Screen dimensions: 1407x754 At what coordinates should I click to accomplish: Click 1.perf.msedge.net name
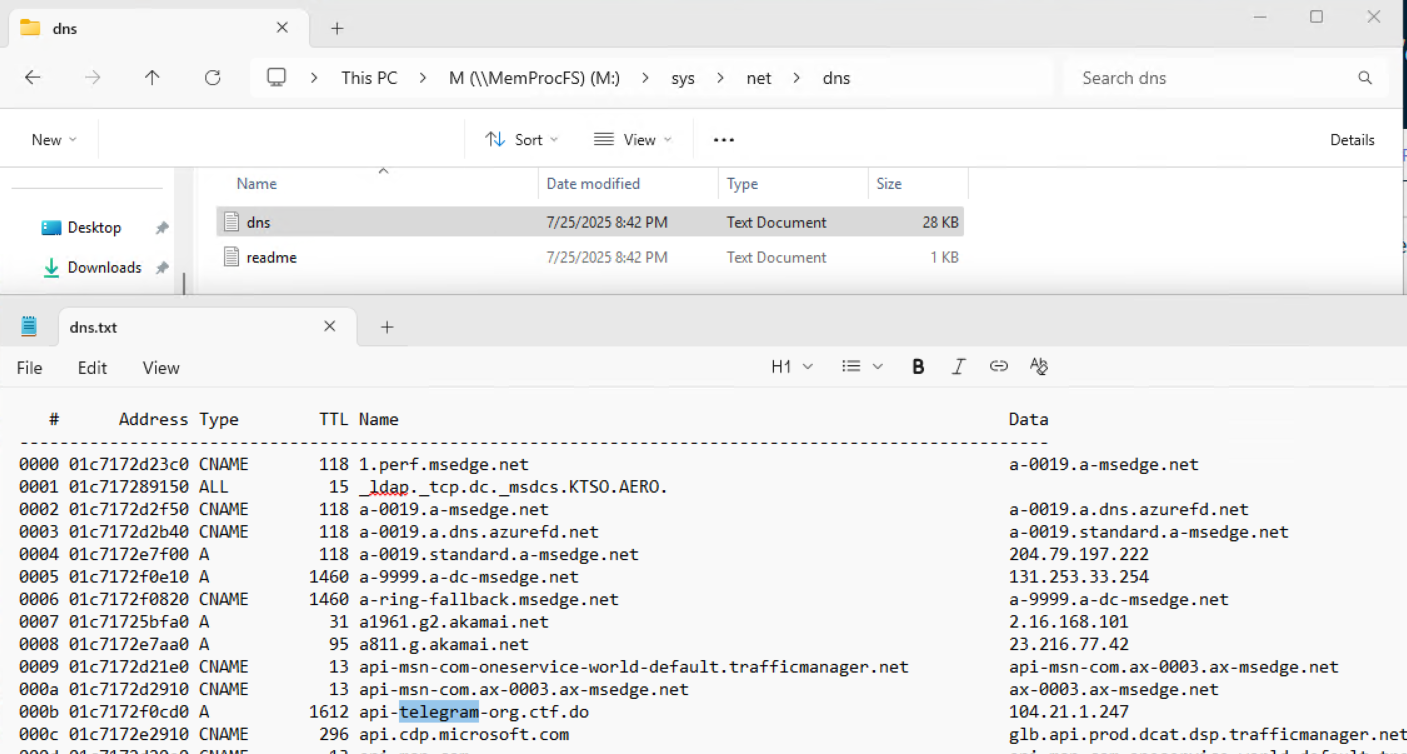(444, 464)
